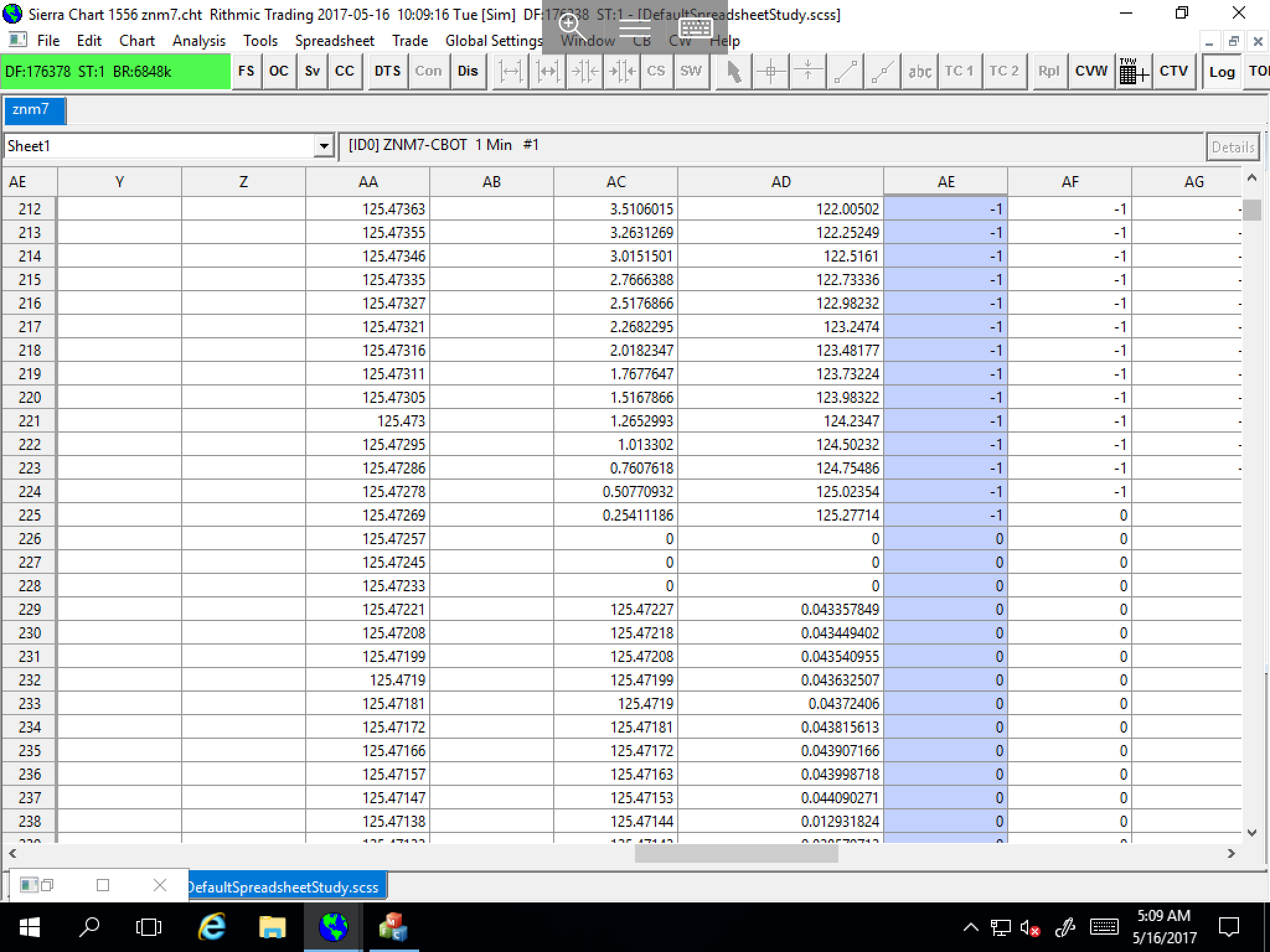This screenshot has width=1270, height=952.
Task: Select the AD column header
Action: [x=780, y=182]
